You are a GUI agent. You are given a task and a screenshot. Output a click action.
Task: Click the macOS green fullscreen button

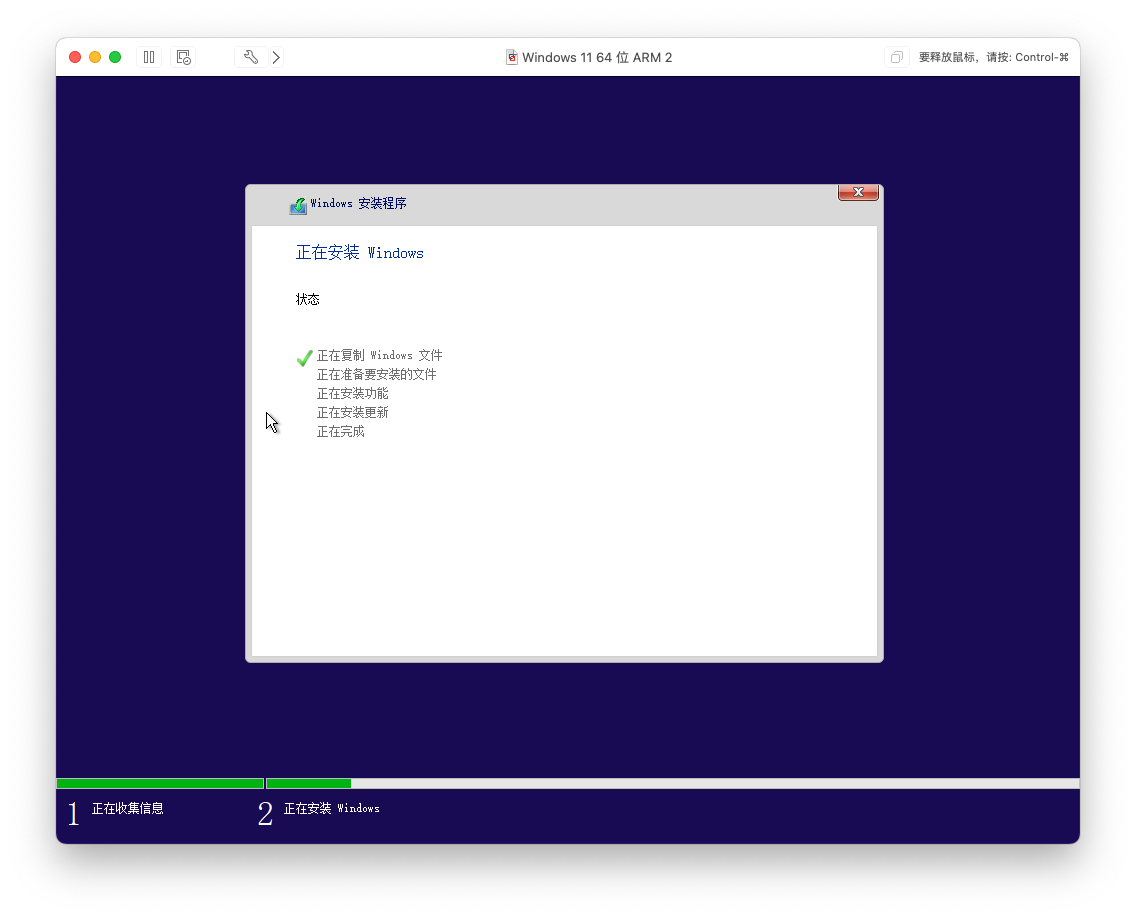[115, 57]
